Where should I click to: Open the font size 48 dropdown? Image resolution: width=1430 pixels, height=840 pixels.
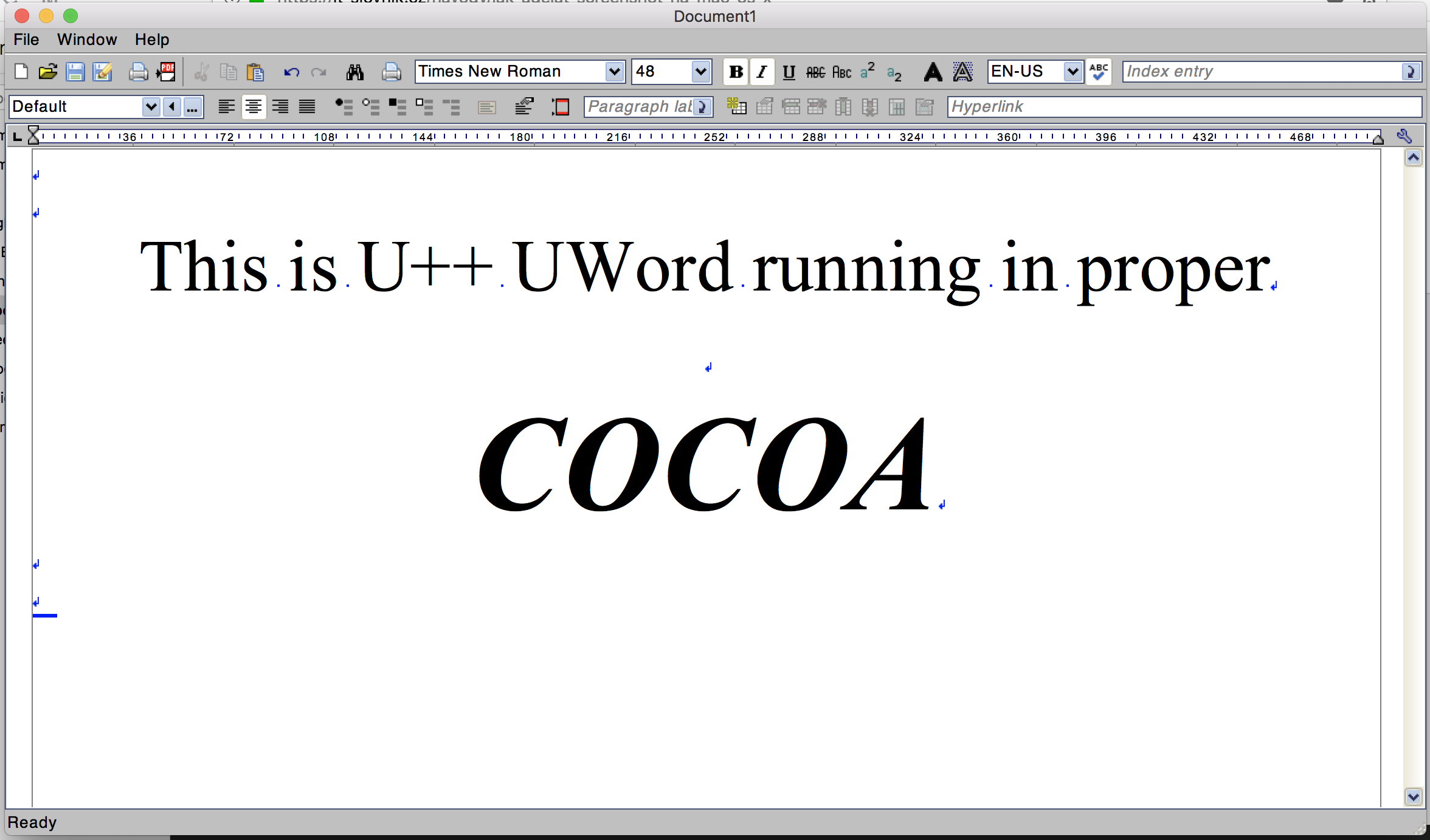(701, 72)
